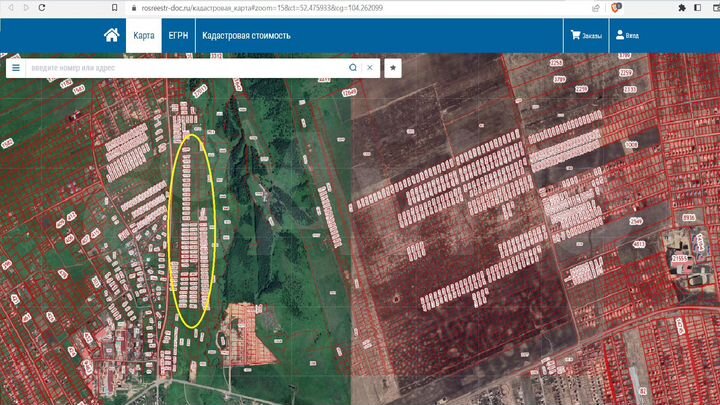Select the Кадастровая стоимость tab
This screenshot has height=405, width=720.
(x=246, y=35)
